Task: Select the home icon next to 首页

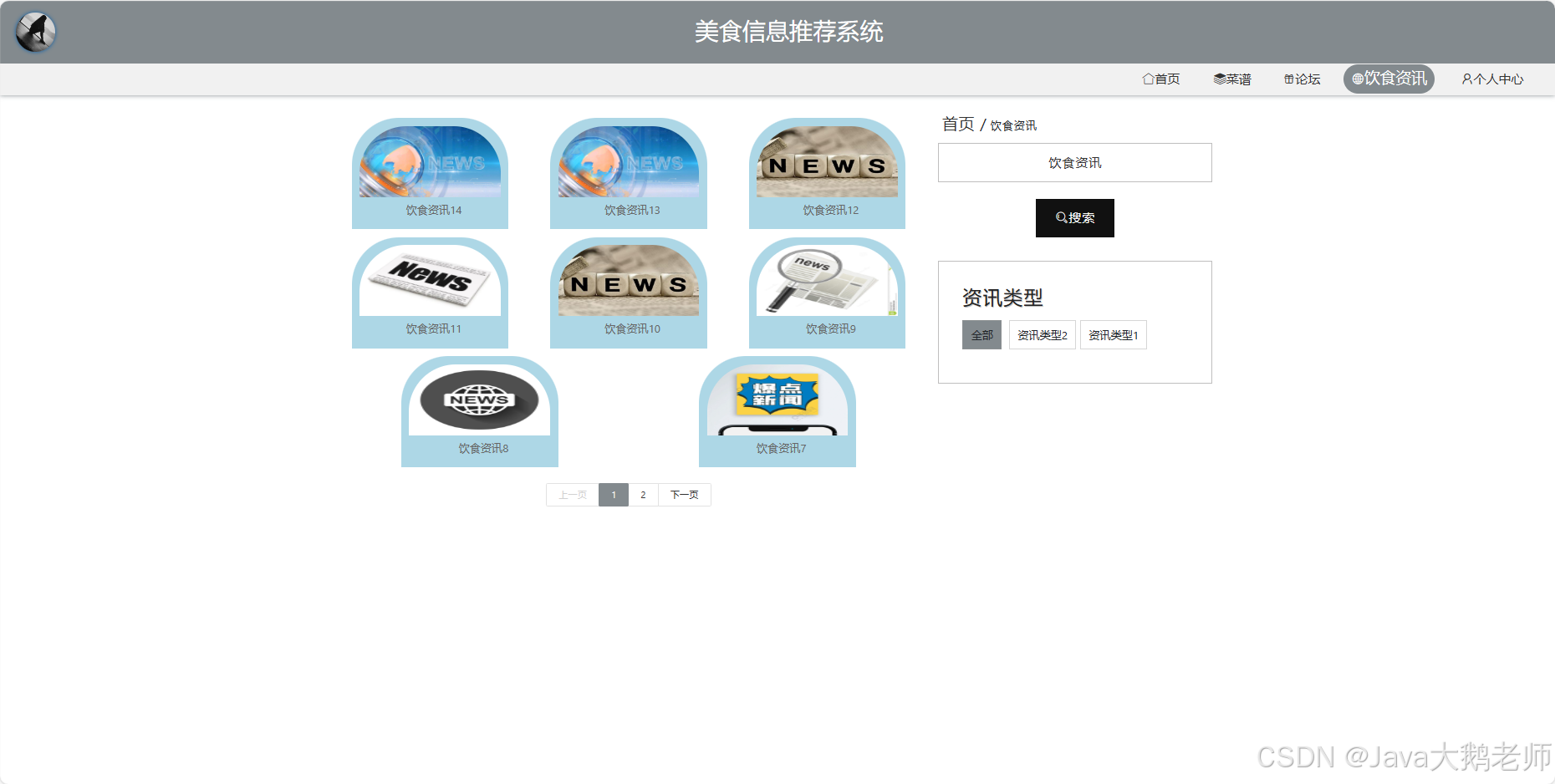Action: 1147,79
